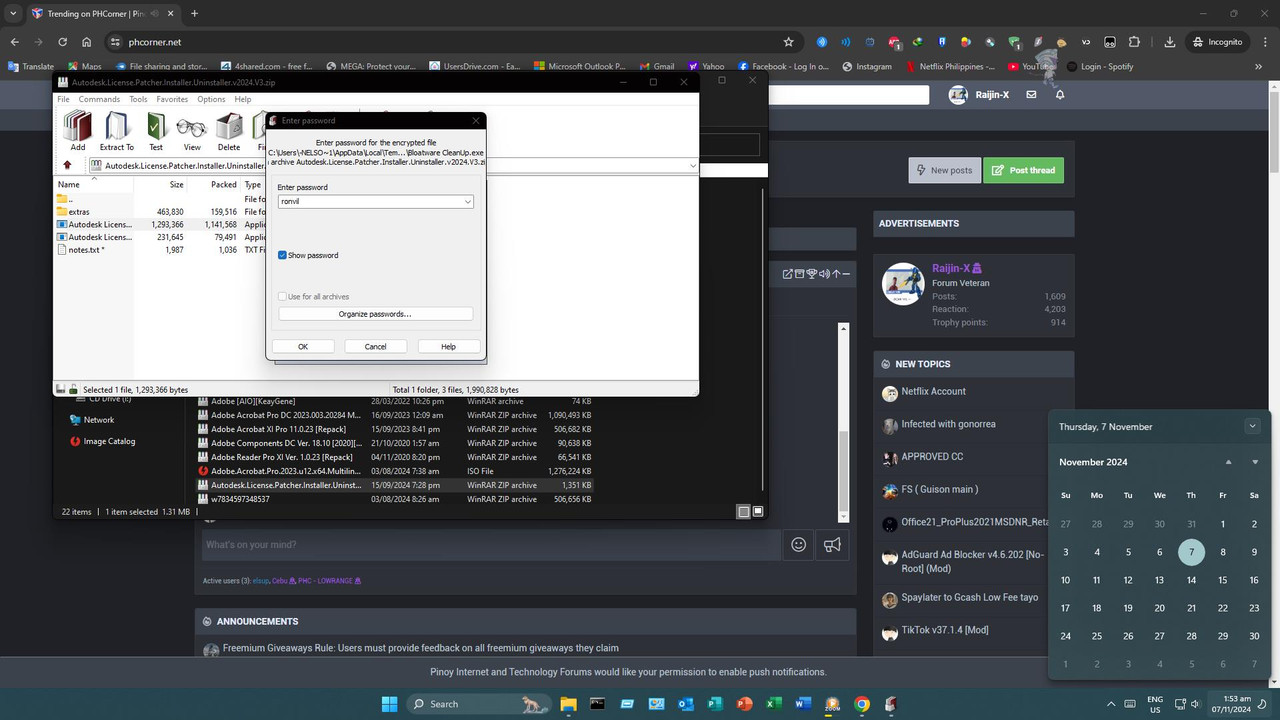This screenshot has height=720, width=1280.
Task: Open the View tool in WinRAR toolbar
Action: tap(192, 131)
